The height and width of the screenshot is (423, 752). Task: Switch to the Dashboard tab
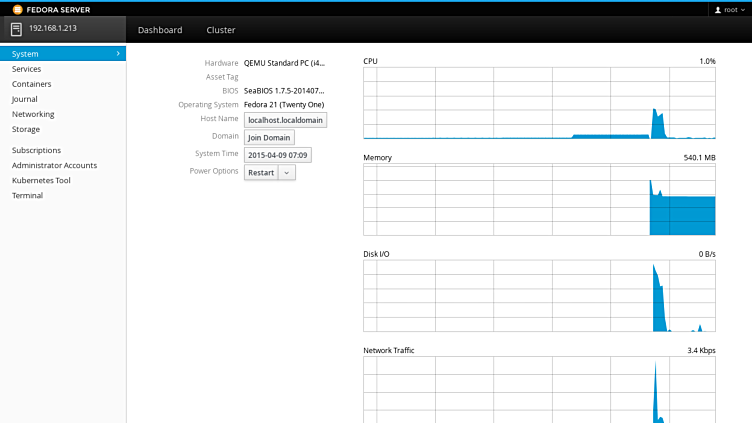point(160,30)
